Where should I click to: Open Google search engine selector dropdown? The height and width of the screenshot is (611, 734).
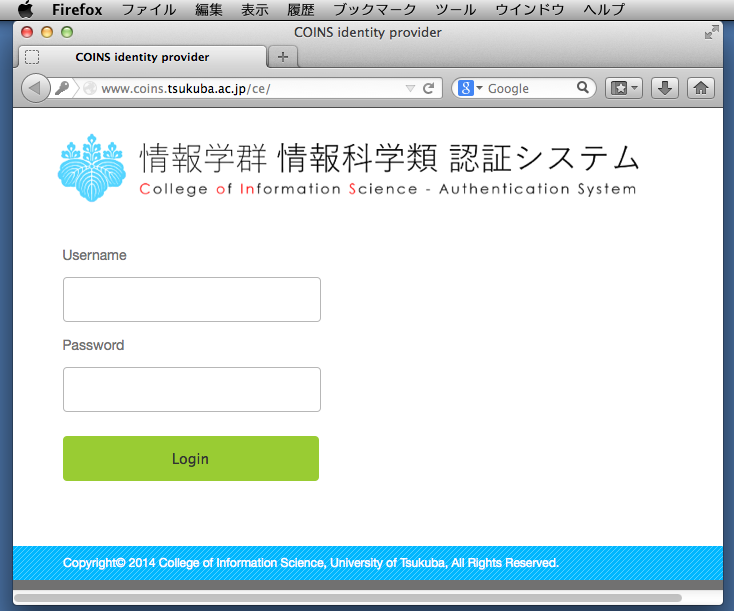coord(470,88)
